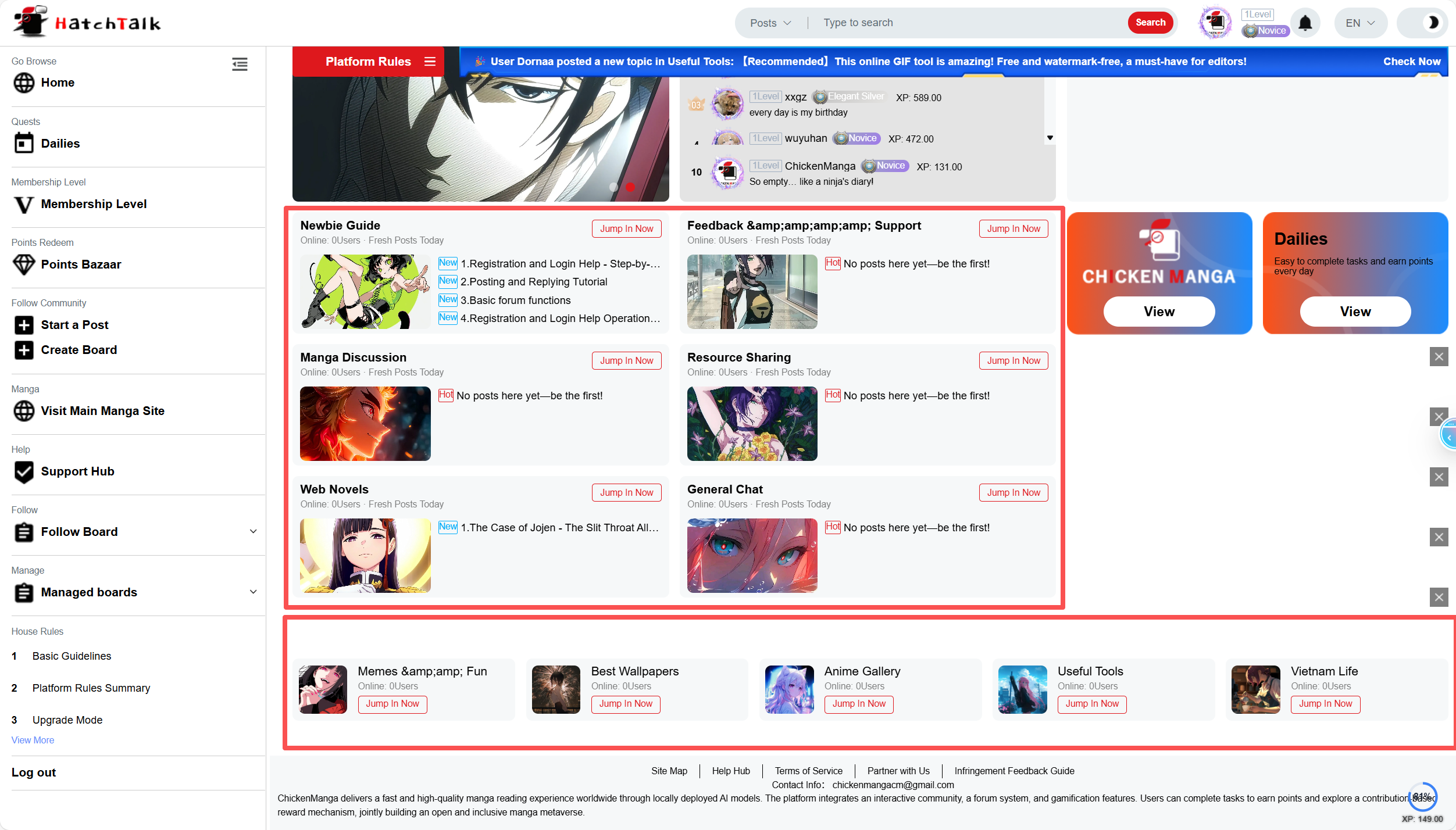The width and height of the screenshot is (1456, 830).
Task: Open the Posts search type dropdown
Action: 770,23
